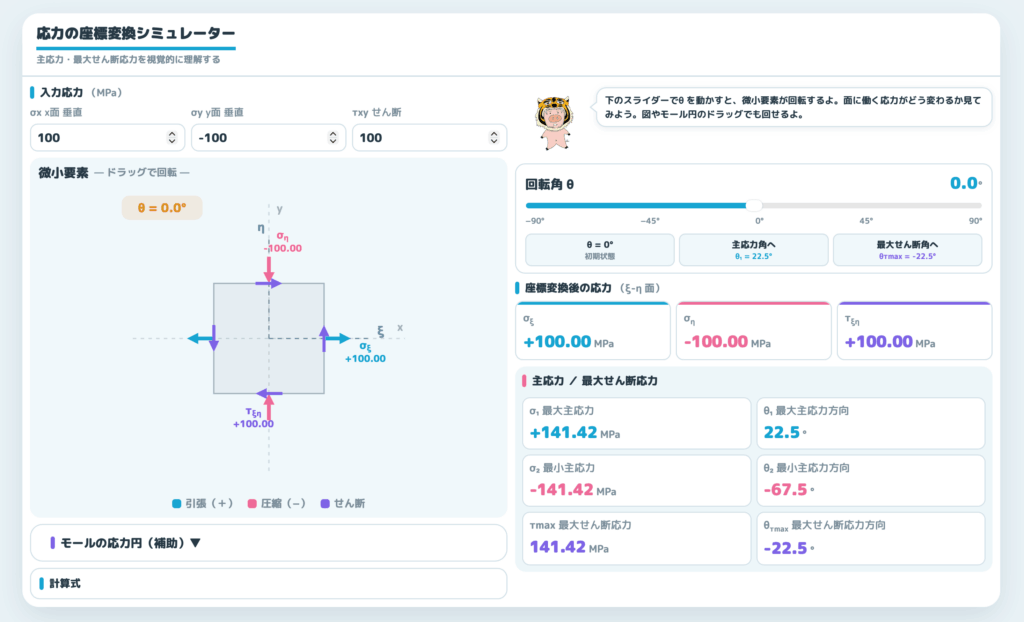Screen dimensions: 1024x622
Task: Click the θ slider track near 45°
Action: coord(867,205)
